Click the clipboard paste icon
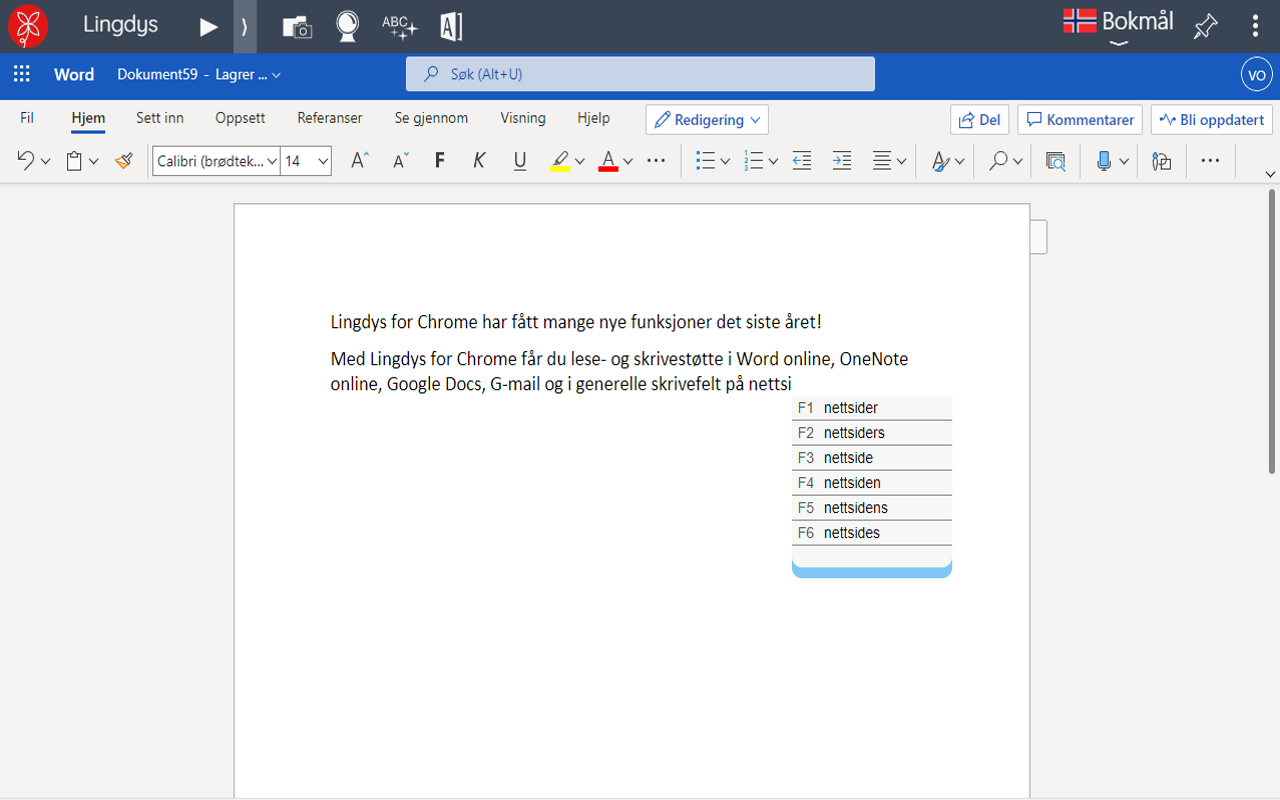The width and height of the screenshot is (1280, 800). (x=74, y=160)
